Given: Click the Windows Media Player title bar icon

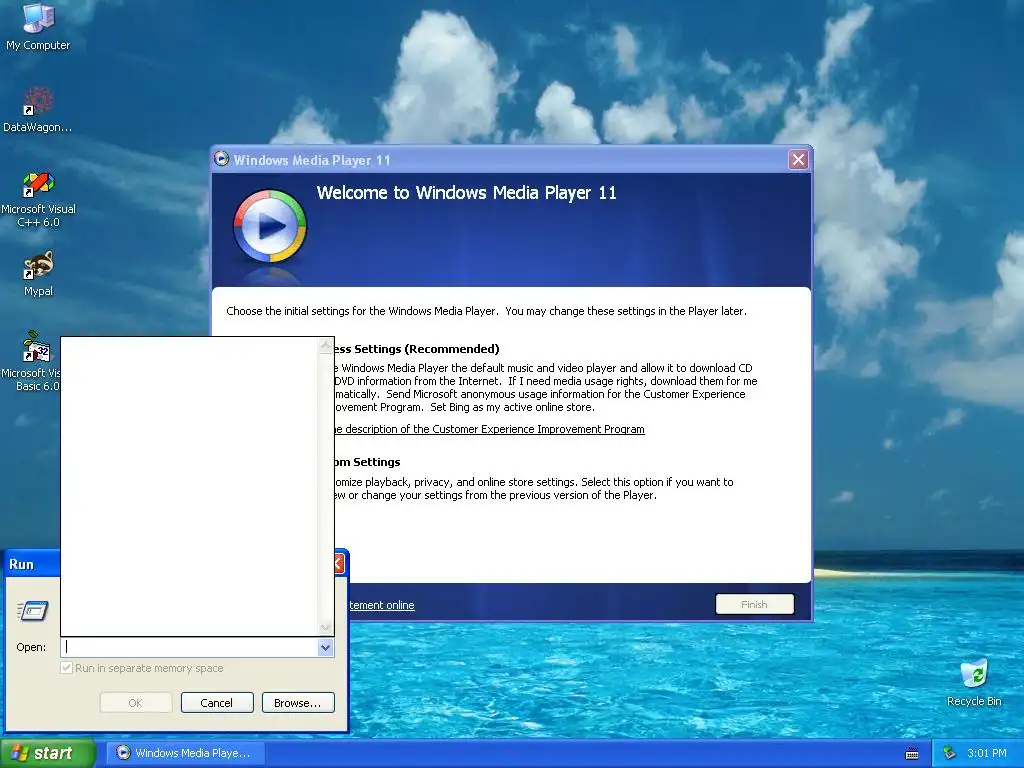Looking at the screenshot, I should point(221,159).
